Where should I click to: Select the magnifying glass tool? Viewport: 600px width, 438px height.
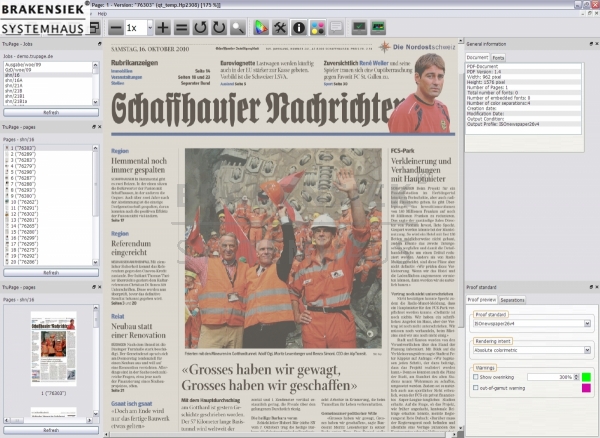tap(238, 28)
